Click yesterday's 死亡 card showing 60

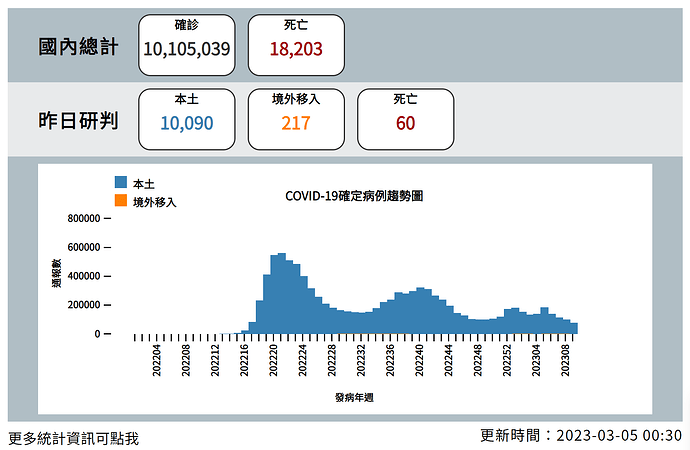point(405,119)
